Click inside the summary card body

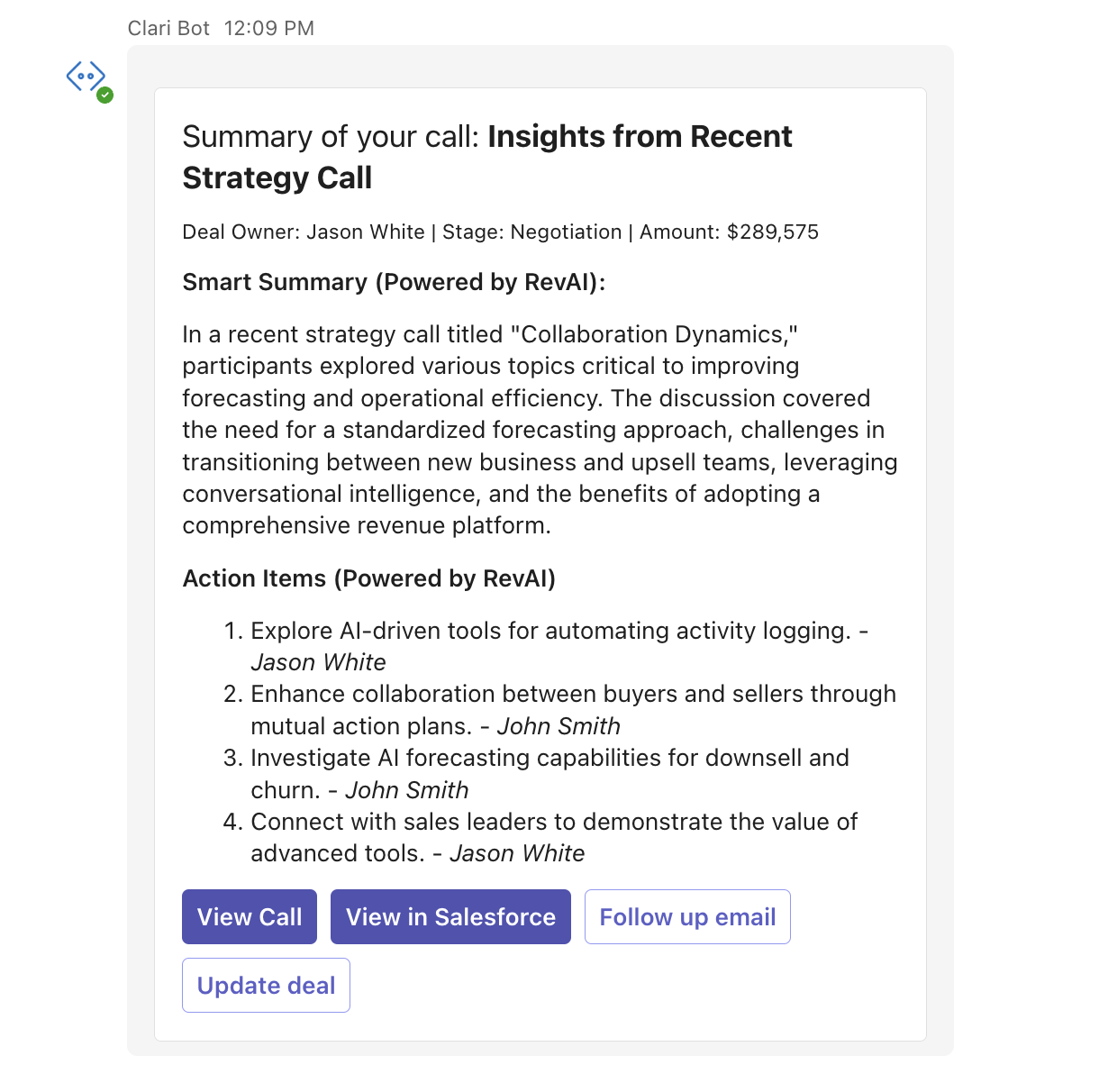pos(540,430)
